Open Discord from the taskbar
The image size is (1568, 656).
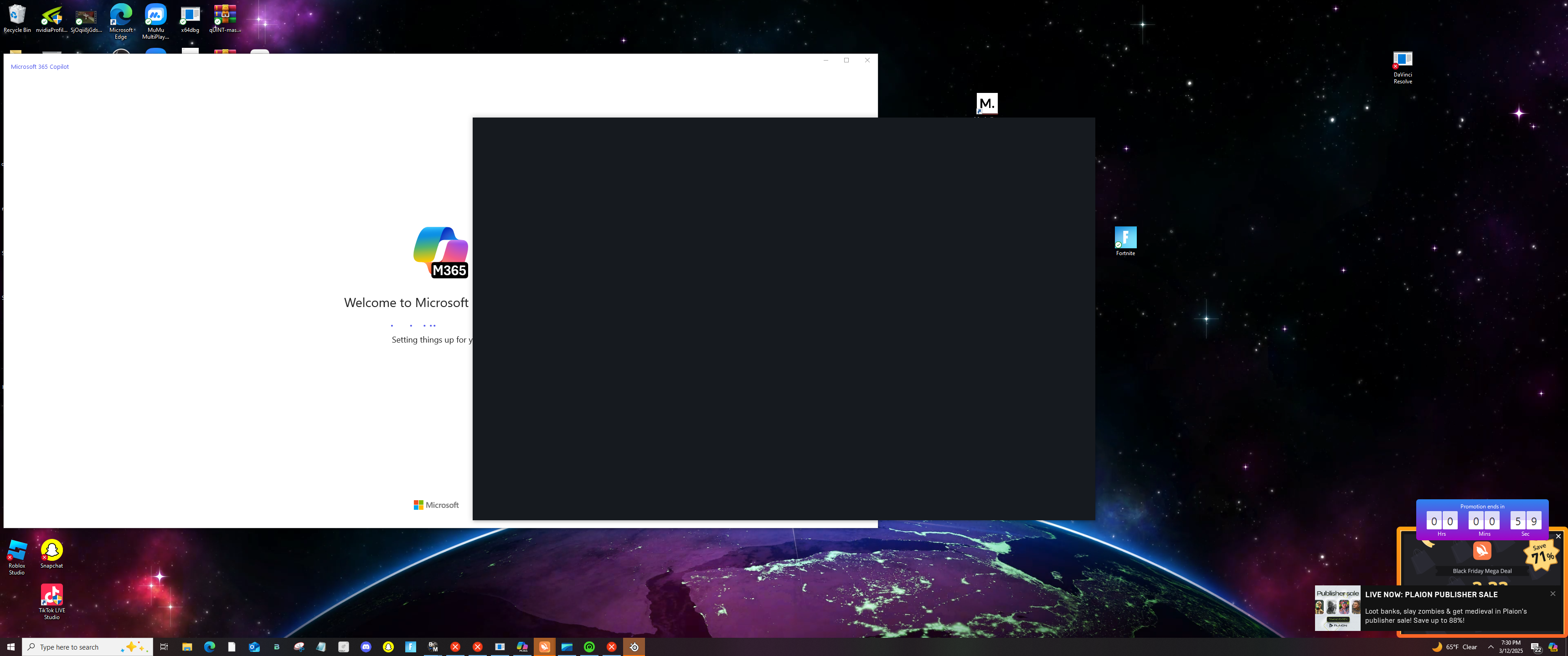(366, 647)
